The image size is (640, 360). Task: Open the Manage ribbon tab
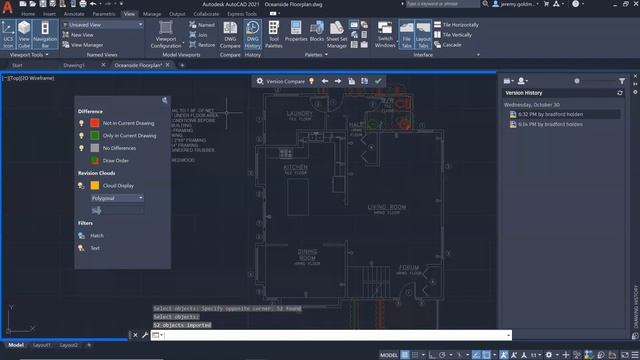152,14
